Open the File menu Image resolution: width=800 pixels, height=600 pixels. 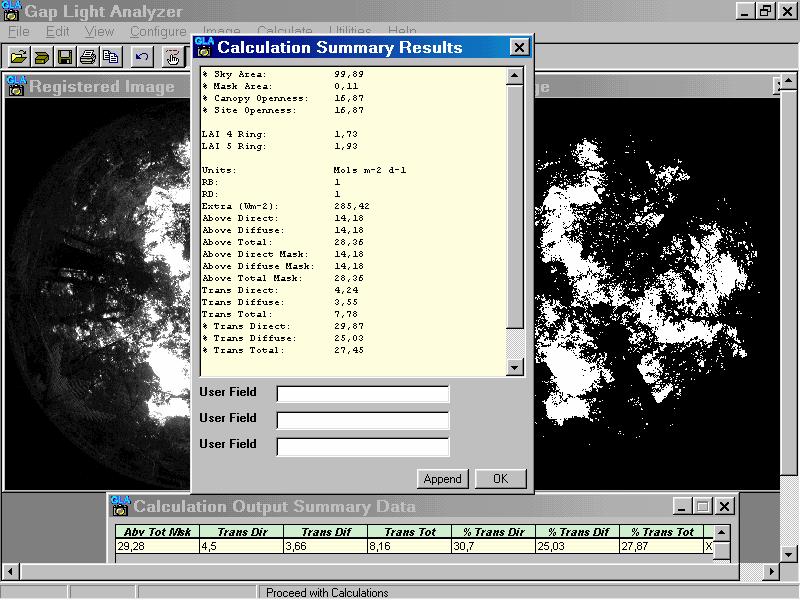pos(19,32)
